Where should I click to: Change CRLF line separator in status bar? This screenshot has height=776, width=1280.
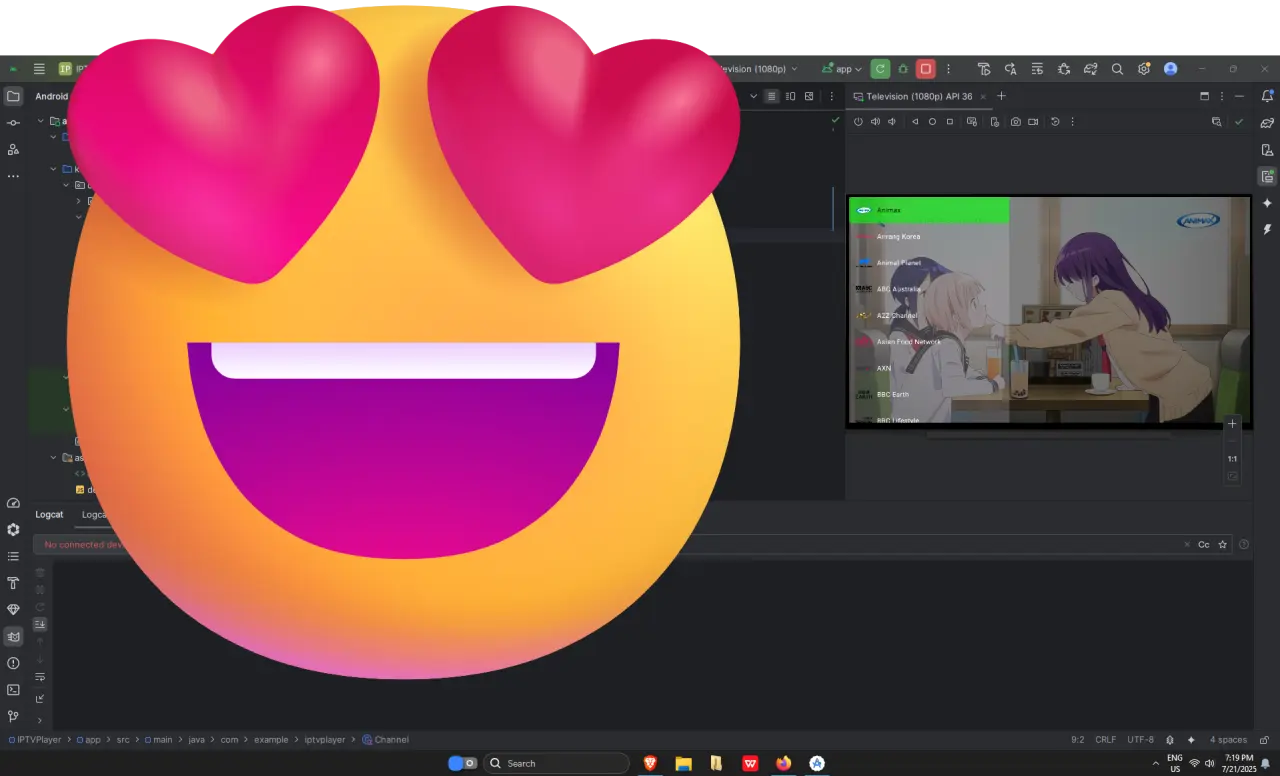pos(1105,740)
